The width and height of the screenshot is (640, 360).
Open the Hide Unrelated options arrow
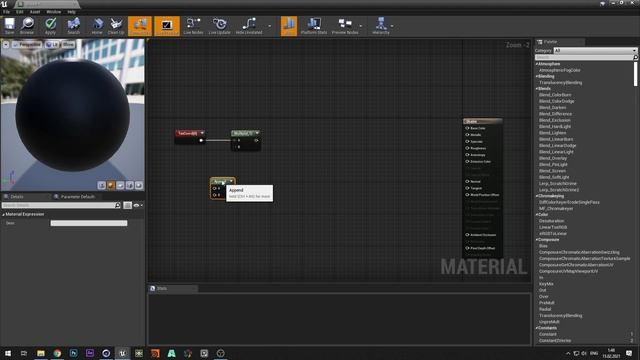(269, 26)
